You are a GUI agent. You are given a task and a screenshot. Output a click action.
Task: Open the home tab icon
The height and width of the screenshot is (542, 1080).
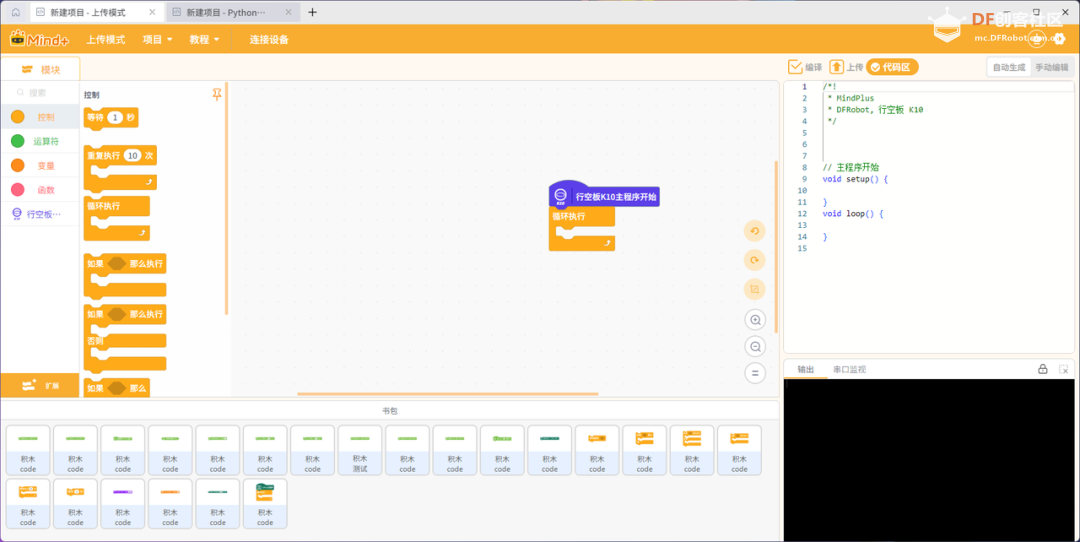click(15, 12)
